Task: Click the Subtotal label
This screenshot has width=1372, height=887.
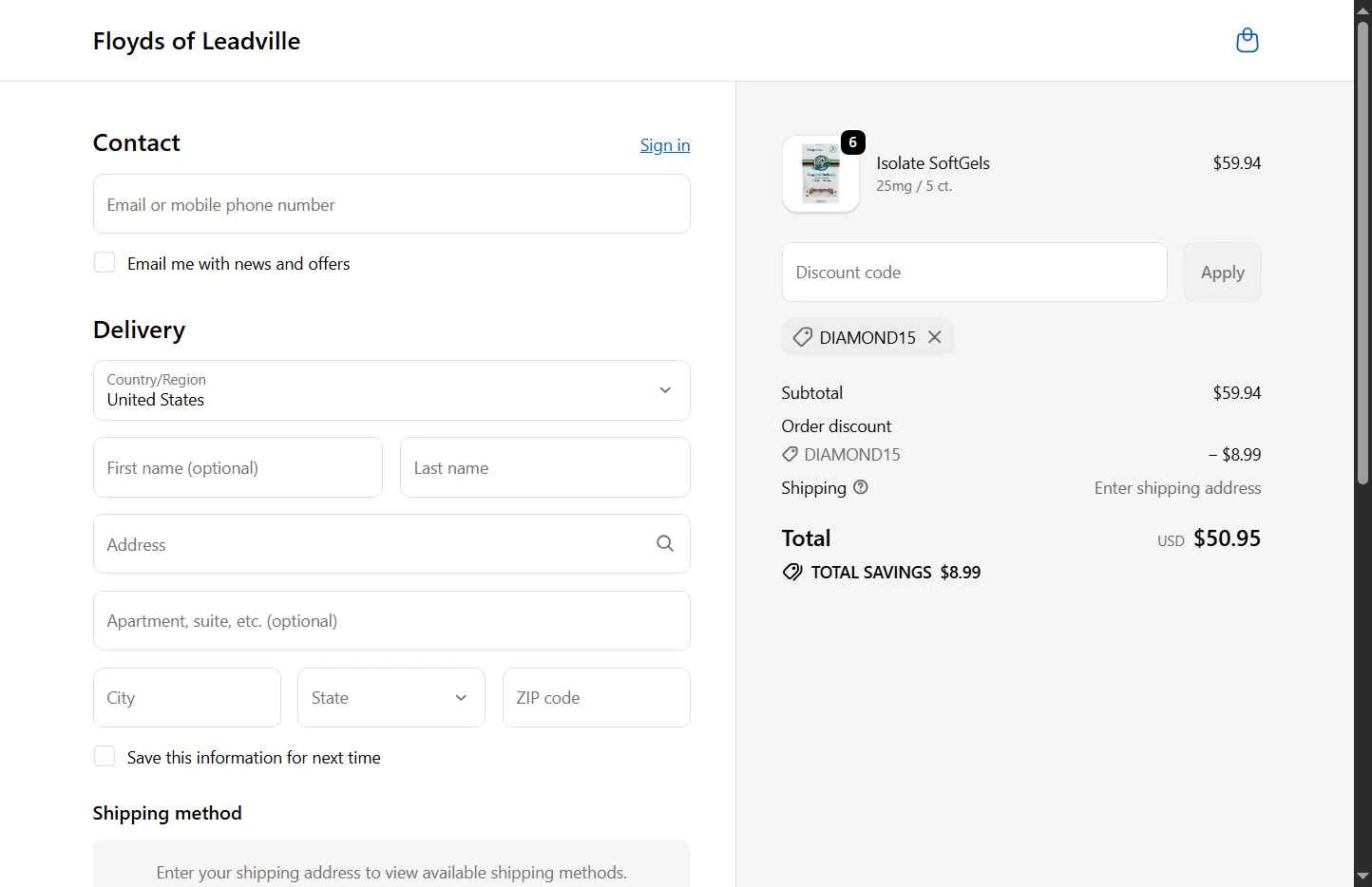Action: point(812,392)
